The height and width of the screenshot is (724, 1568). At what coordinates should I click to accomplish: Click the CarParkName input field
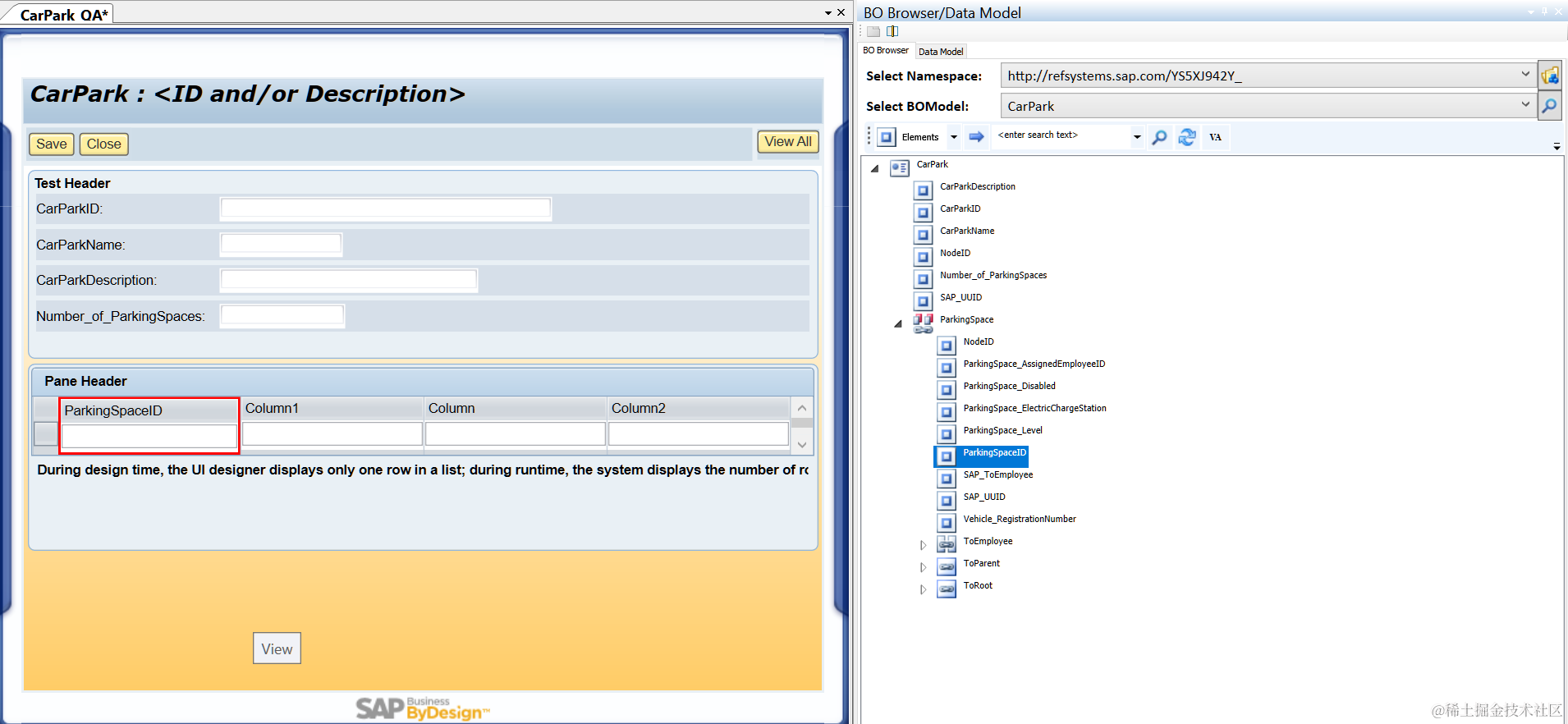point(281,245)
